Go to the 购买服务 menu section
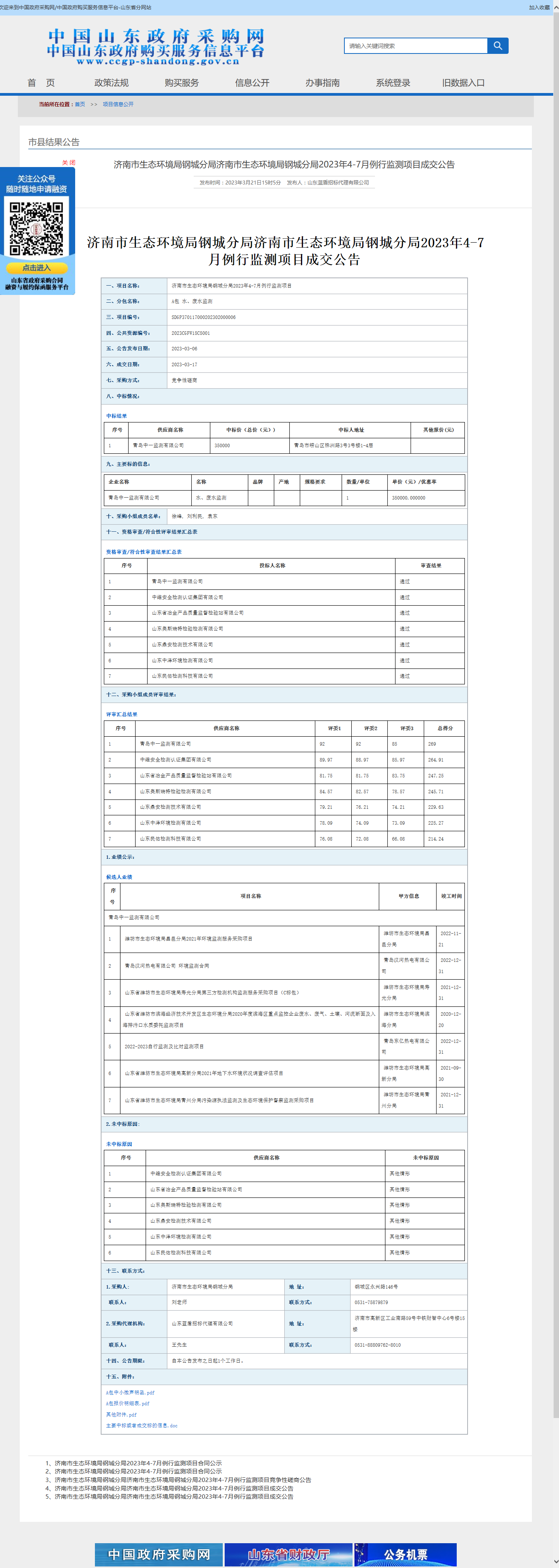The image size is (559, 1568). pyautogui.click(x=182, y=83)
